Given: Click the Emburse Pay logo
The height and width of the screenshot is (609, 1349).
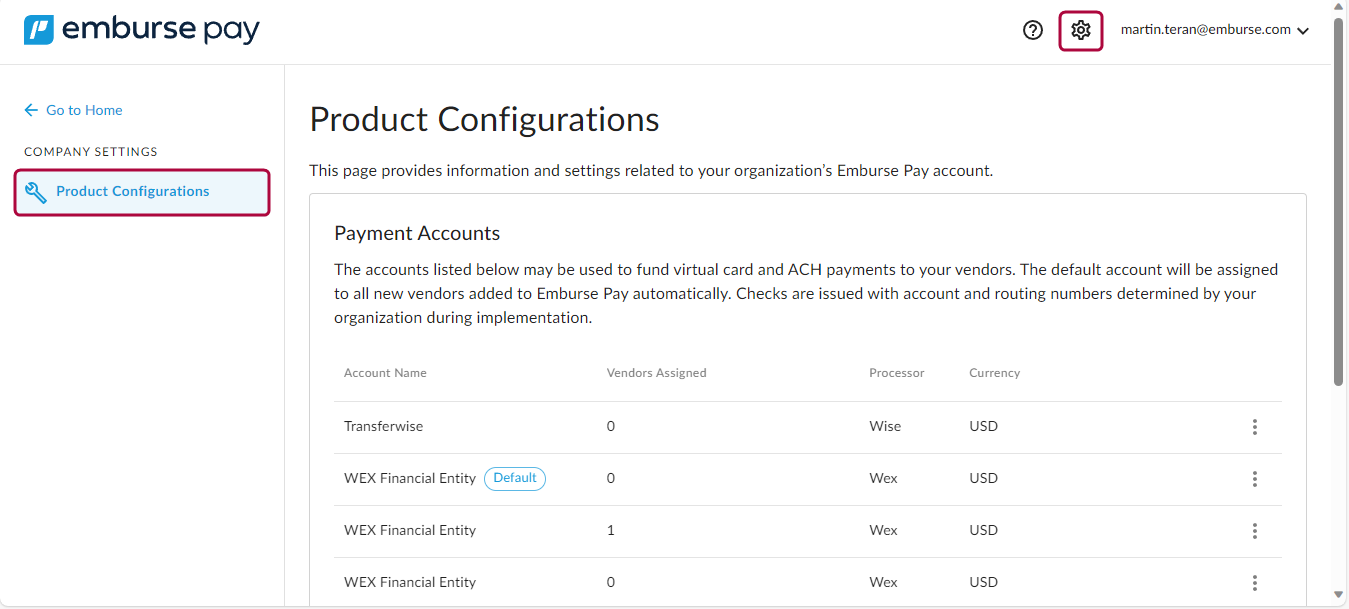Looking at the screenshot, I should coord(141,30).
